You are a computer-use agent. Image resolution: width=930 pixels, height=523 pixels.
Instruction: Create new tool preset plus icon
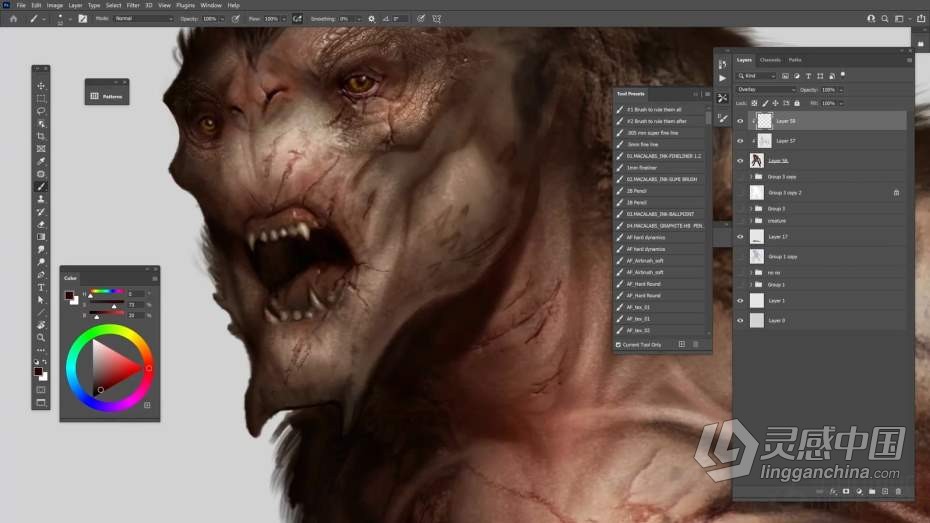point(681,344)
